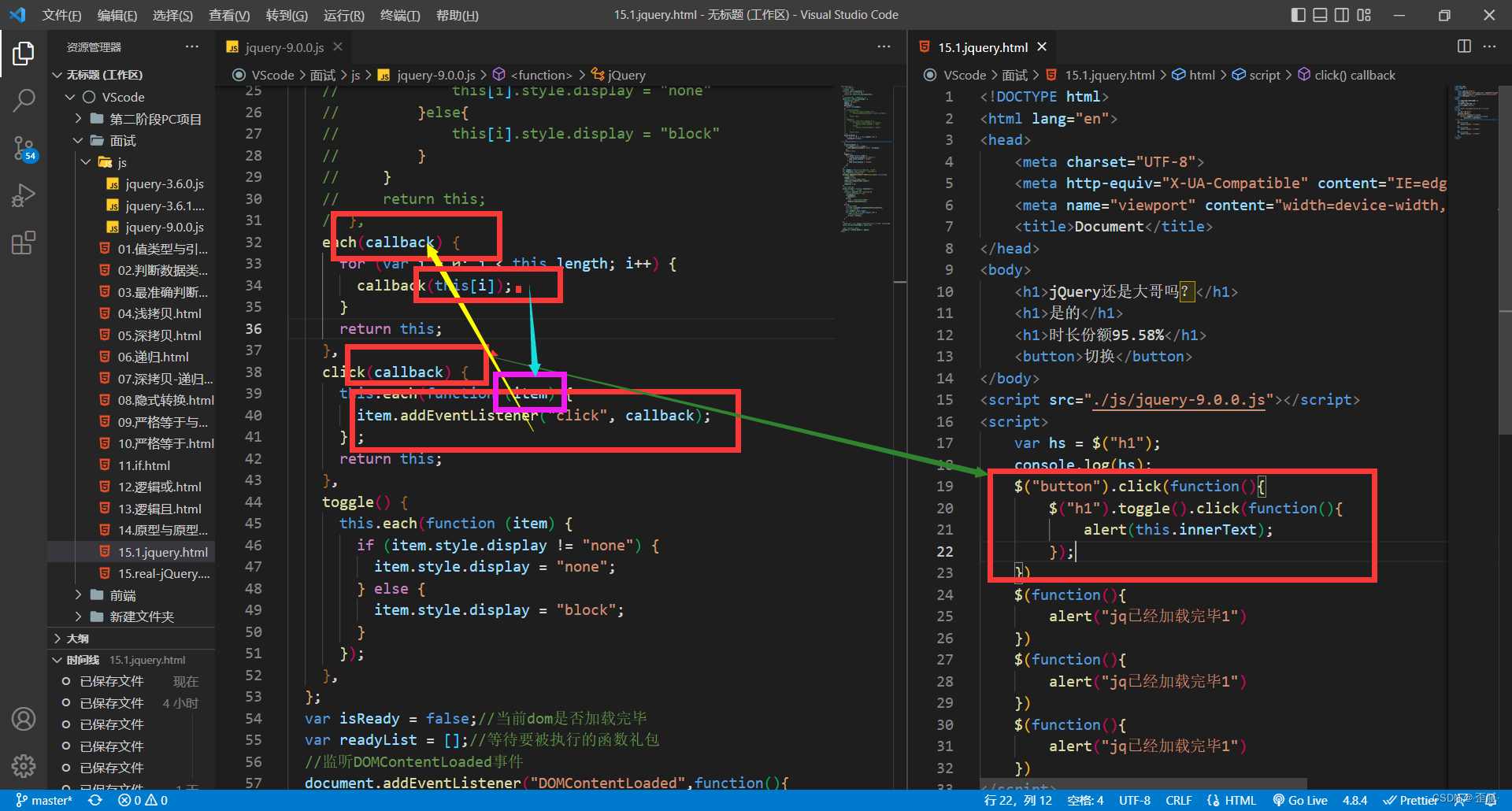Open the Run and Debug view
The height and width of the screenshot is (811, 1512).
click(x=24, y=195)
